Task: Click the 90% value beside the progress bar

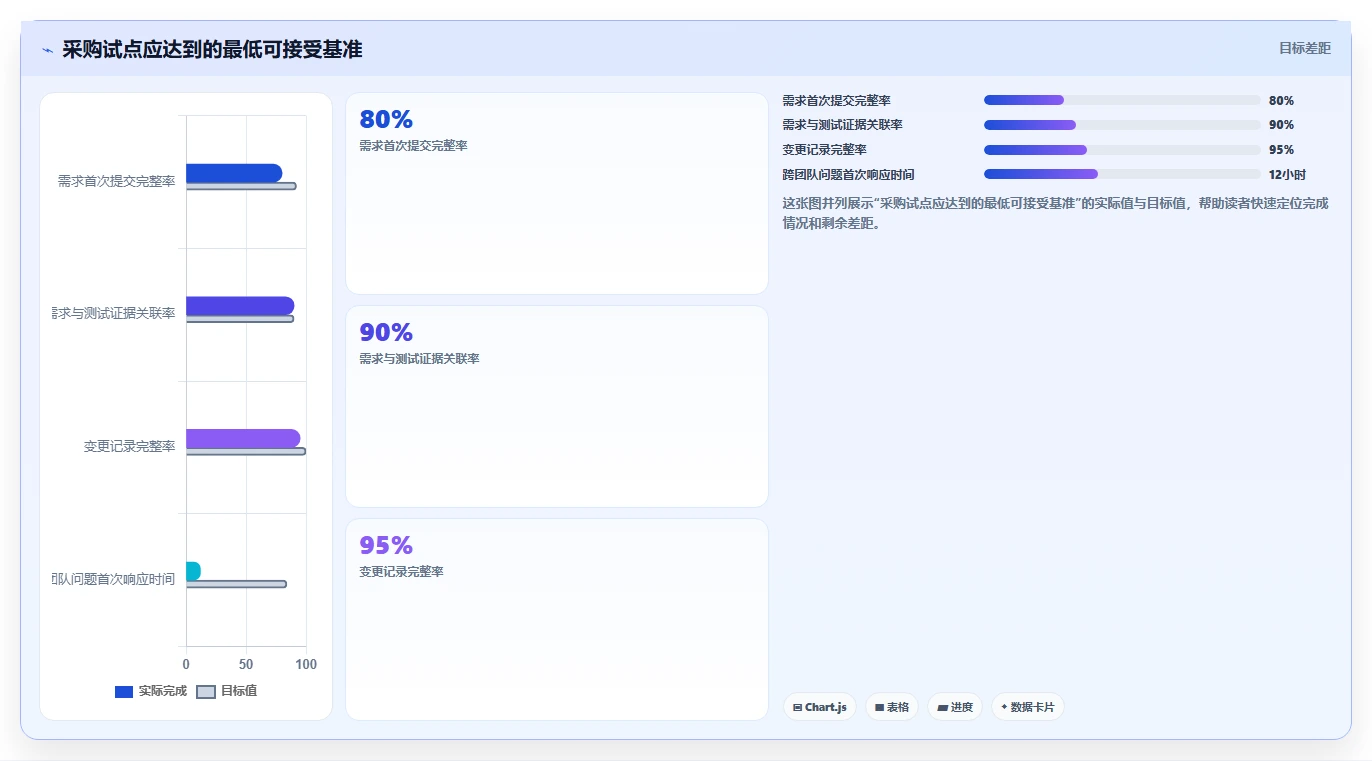Action: point(1281,125)
